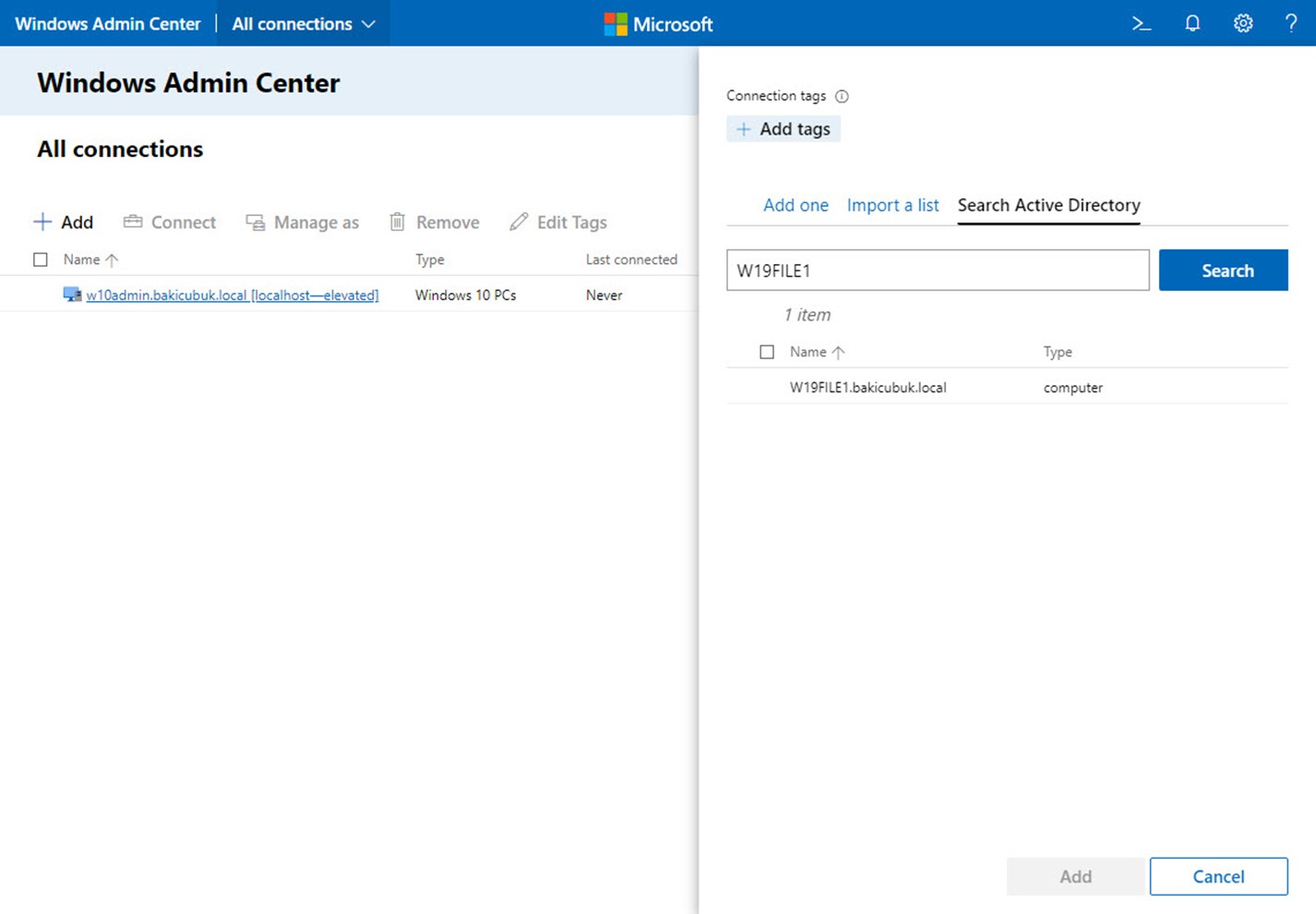Click the Microsoft logo
Image resolution: width=1316 pixels, height=914 pixels.
pos(659,24)
